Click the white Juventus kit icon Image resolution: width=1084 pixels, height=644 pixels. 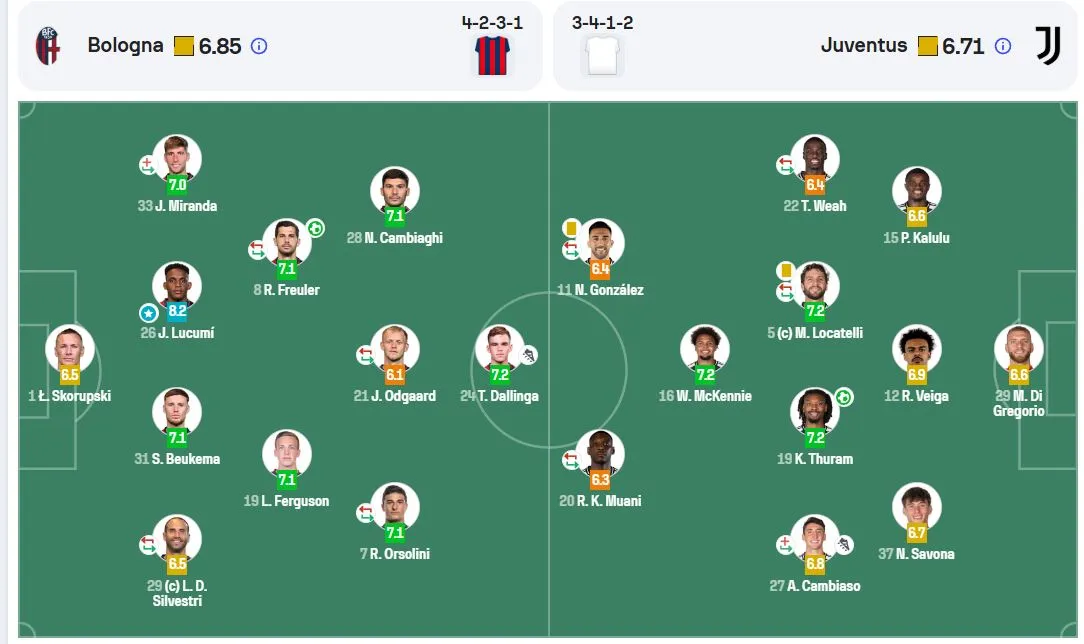tap(602, 55)
